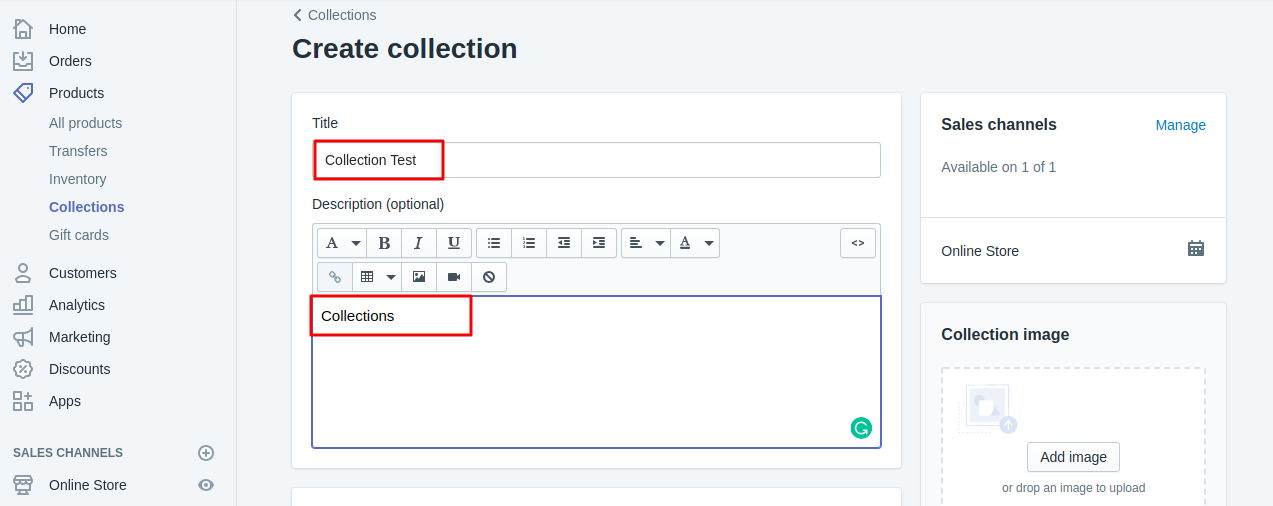
Task: Click inside the Description text area
Action: coord(596,371)
